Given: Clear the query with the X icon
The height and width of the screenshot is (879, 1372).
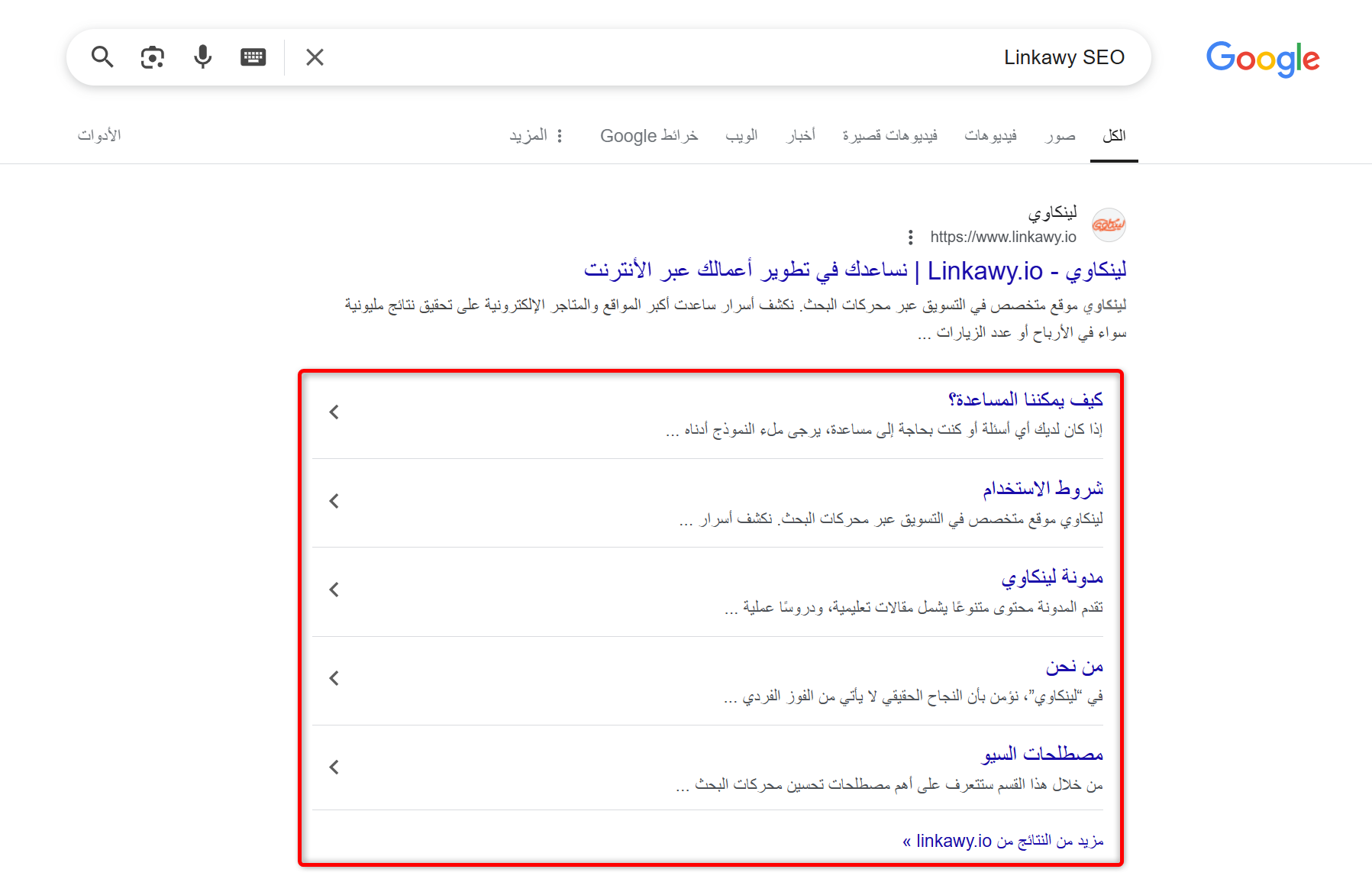Looking at the screenshot, I should pyautogui.click(x=314, y=57).
